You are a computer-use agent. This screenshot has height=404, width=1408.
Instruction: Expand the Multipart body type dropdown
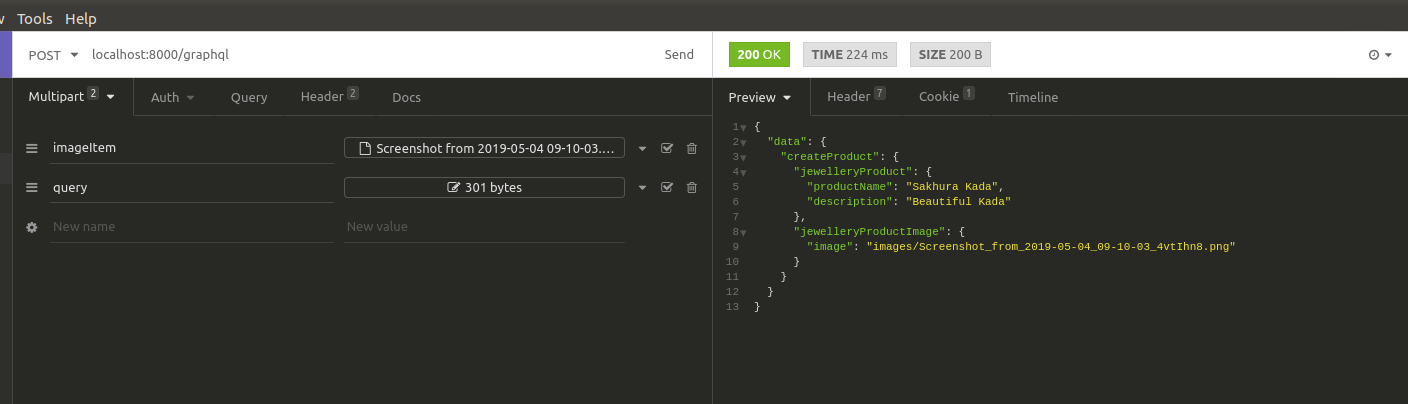tap(71, 97)
